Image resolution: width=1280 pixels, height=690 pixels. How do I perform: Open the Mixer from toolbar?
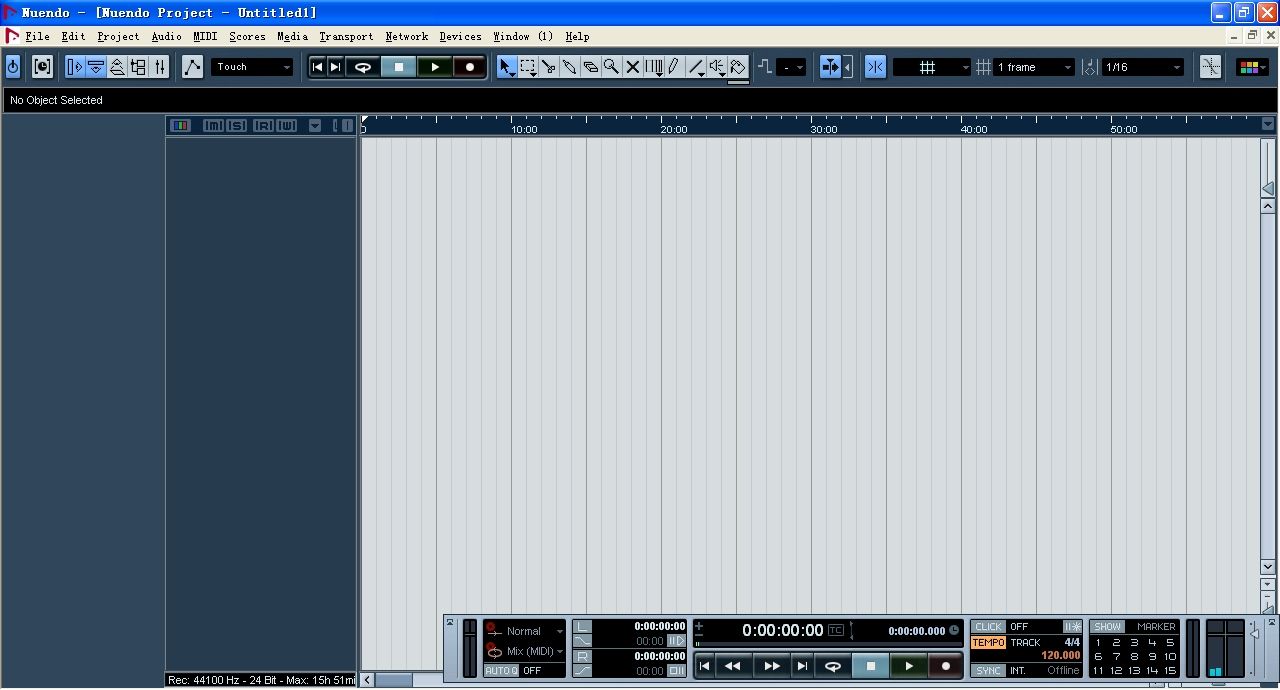coord(160,67)
